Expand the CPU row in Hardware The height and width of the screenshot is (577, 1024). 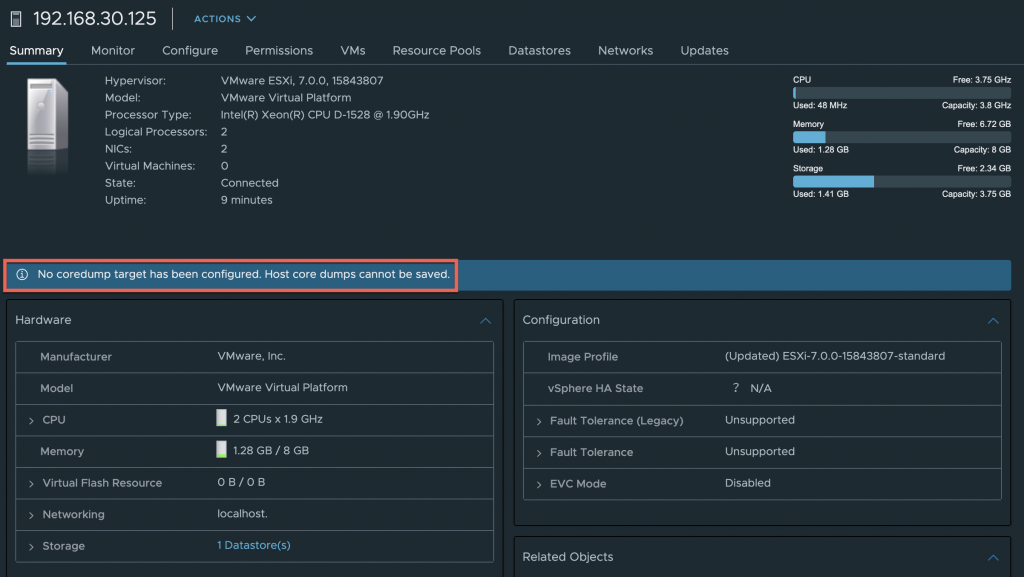31,420
